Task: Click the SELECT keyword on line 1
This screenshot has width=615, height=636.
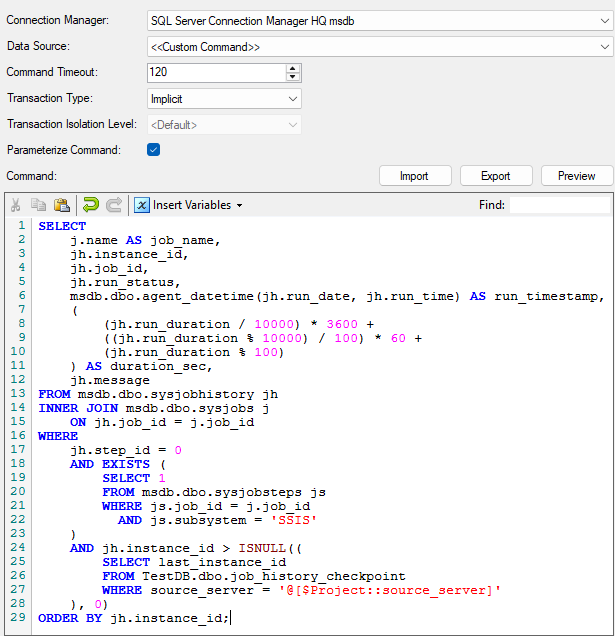Action: (62, 226)
